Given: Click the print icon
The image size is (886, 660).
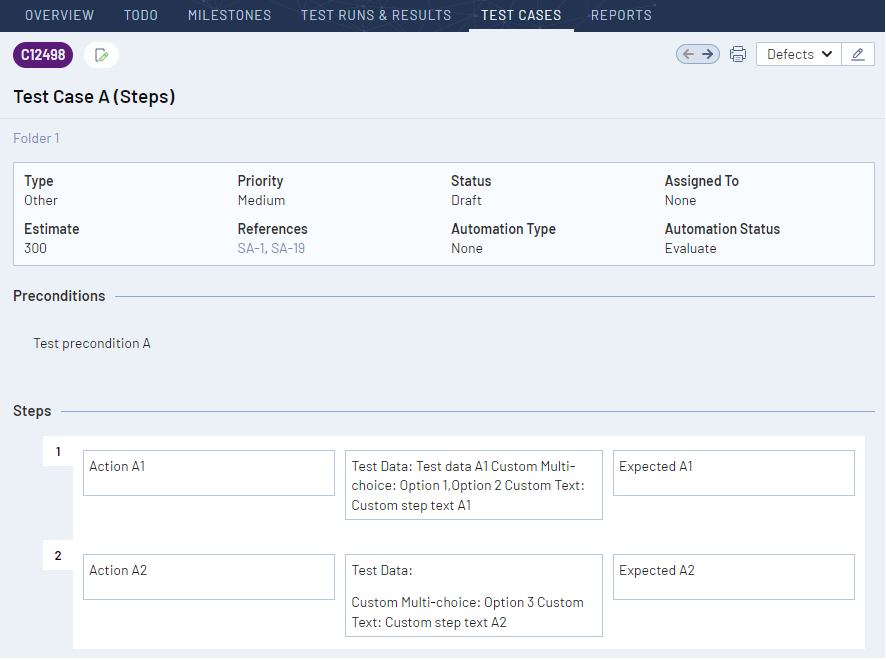Looking at the screenshot, I should pyautogui.click(x=738, y=54).
